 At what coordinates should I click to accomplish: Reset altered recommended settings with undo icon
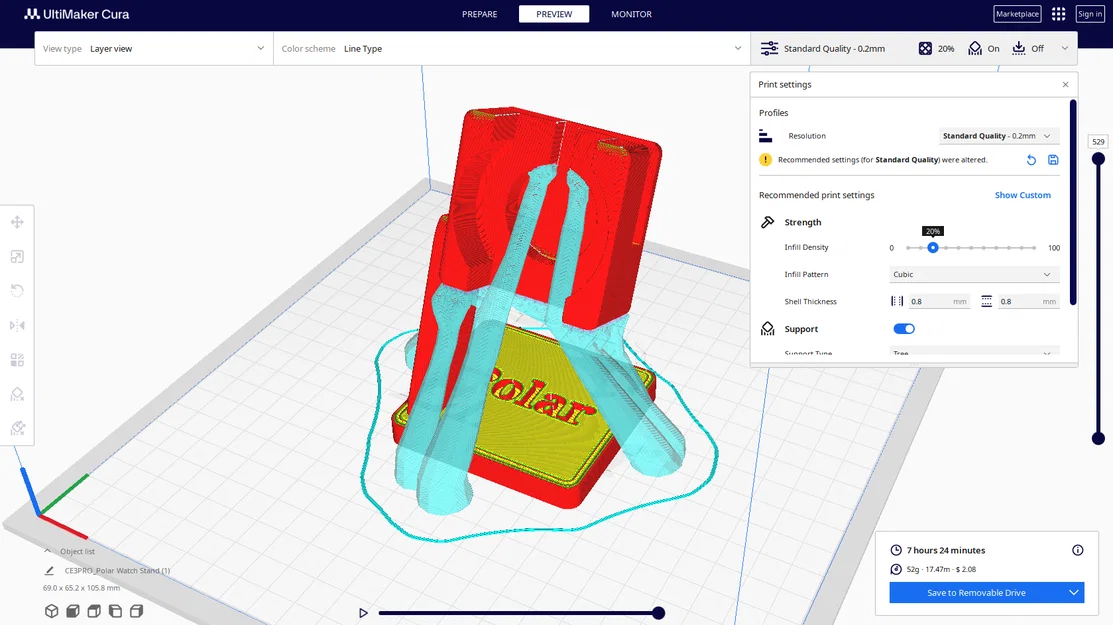point(1031,160)
